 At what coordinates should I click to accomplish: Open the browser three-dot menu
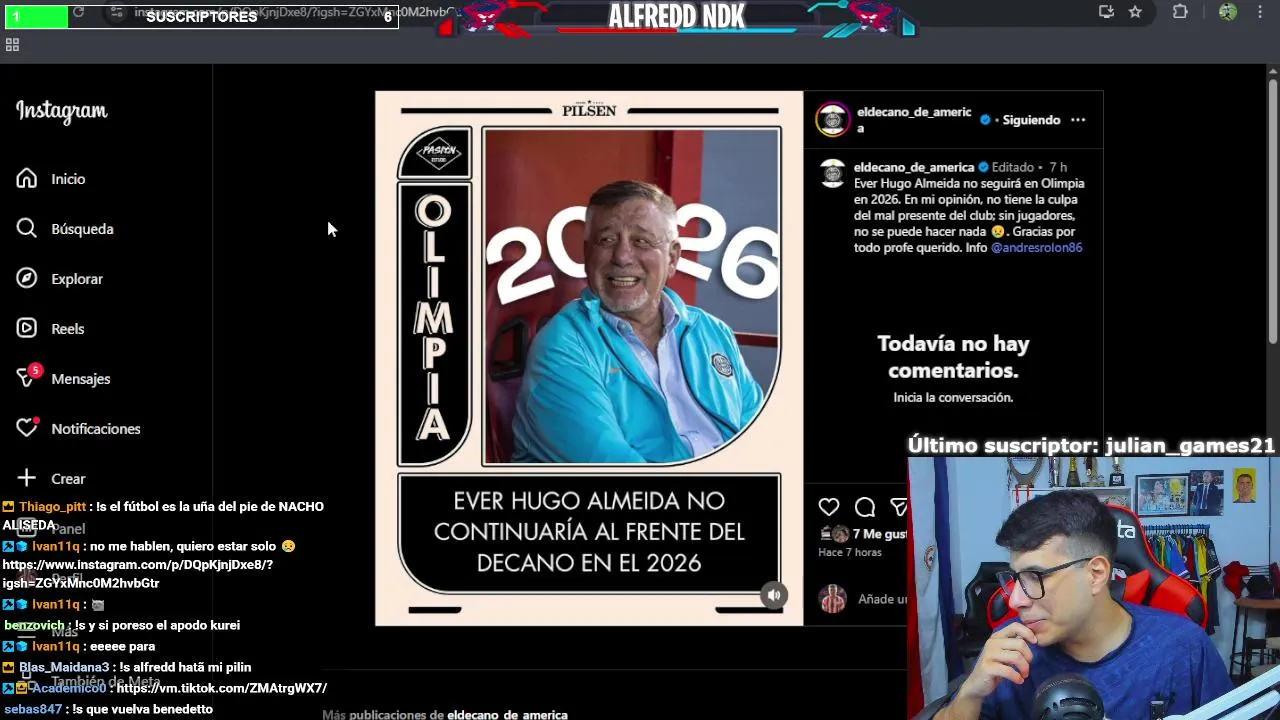click(x=1260, y=12)
